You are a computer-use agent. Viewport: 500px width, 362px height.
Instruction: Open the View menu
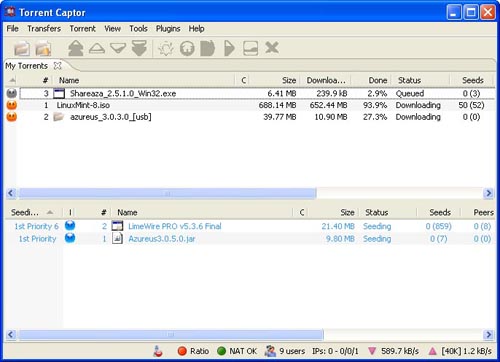click(x=112, y=29)
